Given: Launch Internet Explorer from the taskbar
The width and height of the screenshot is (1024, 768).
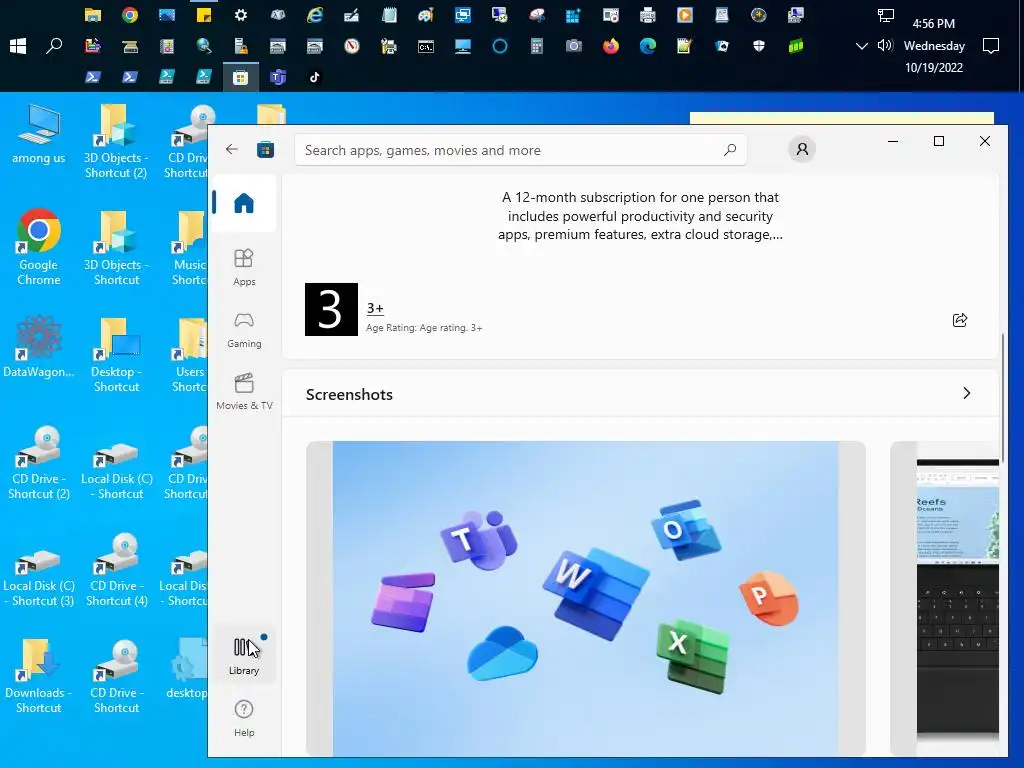Looking at the screenshot, I should [315, 15].
